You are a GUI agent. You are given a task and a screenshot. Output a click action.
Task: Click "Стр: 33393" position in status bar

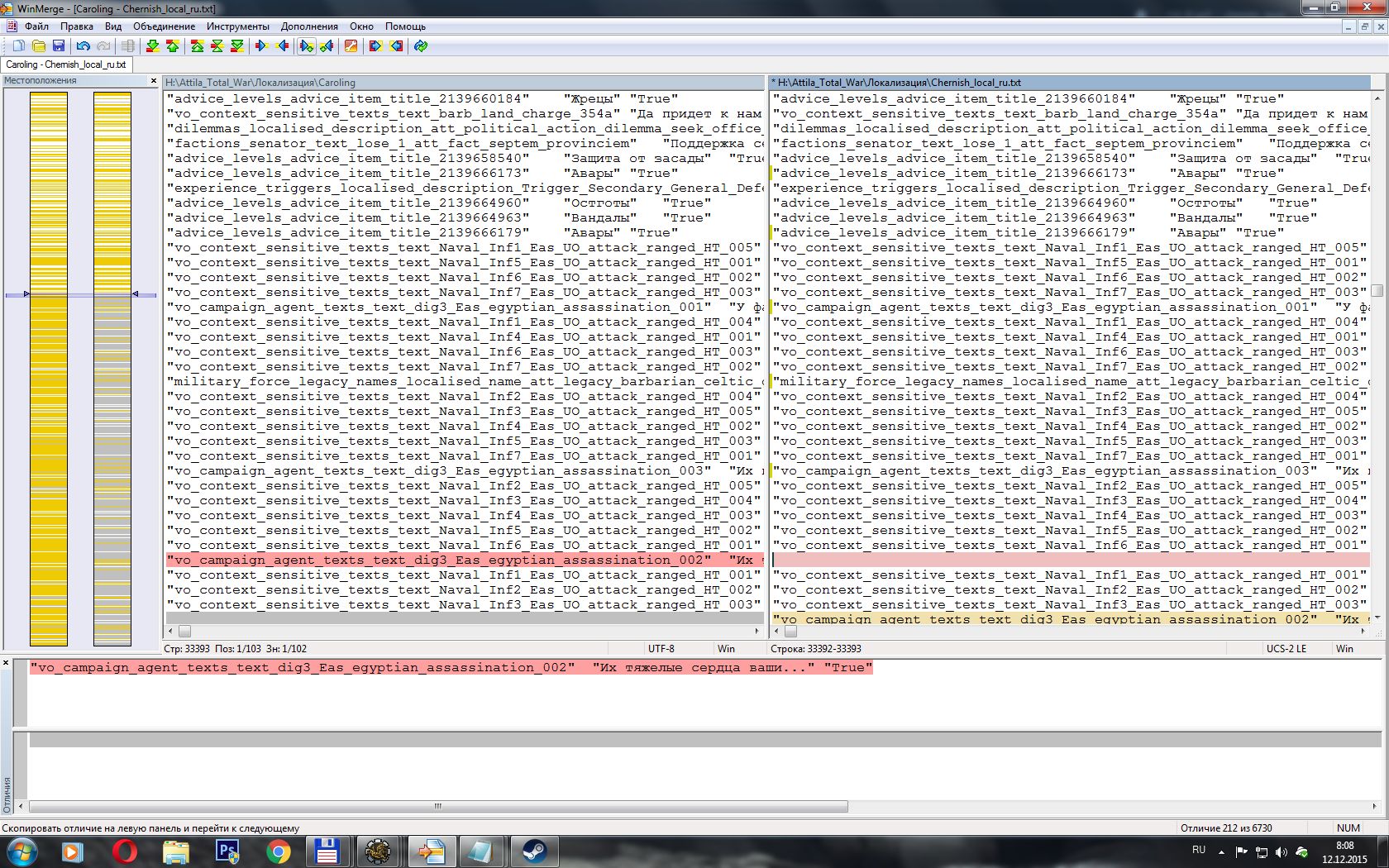[187, 649]
